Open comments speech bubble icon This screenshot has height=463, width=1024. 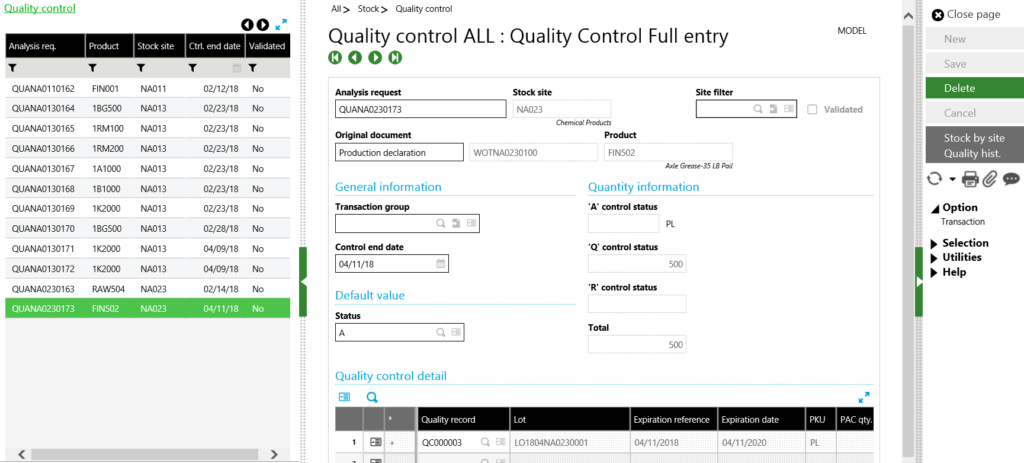pos(1011,179)
